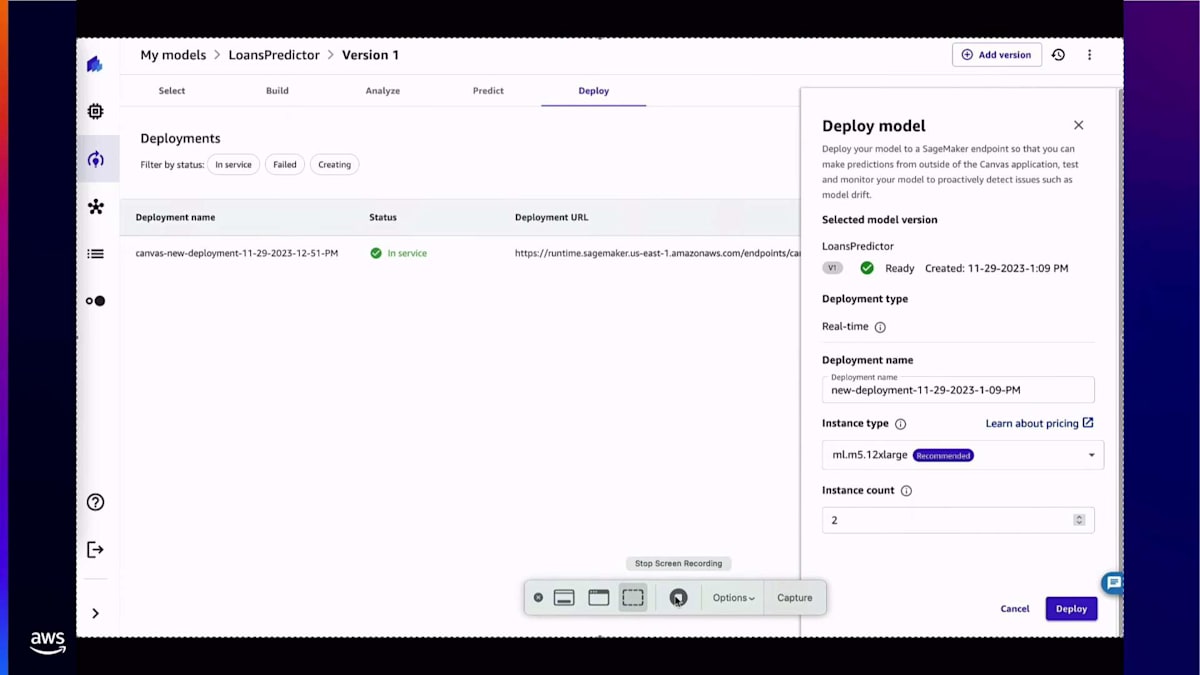Click the Add version button

pyautogui.click(x=997, y=55)
